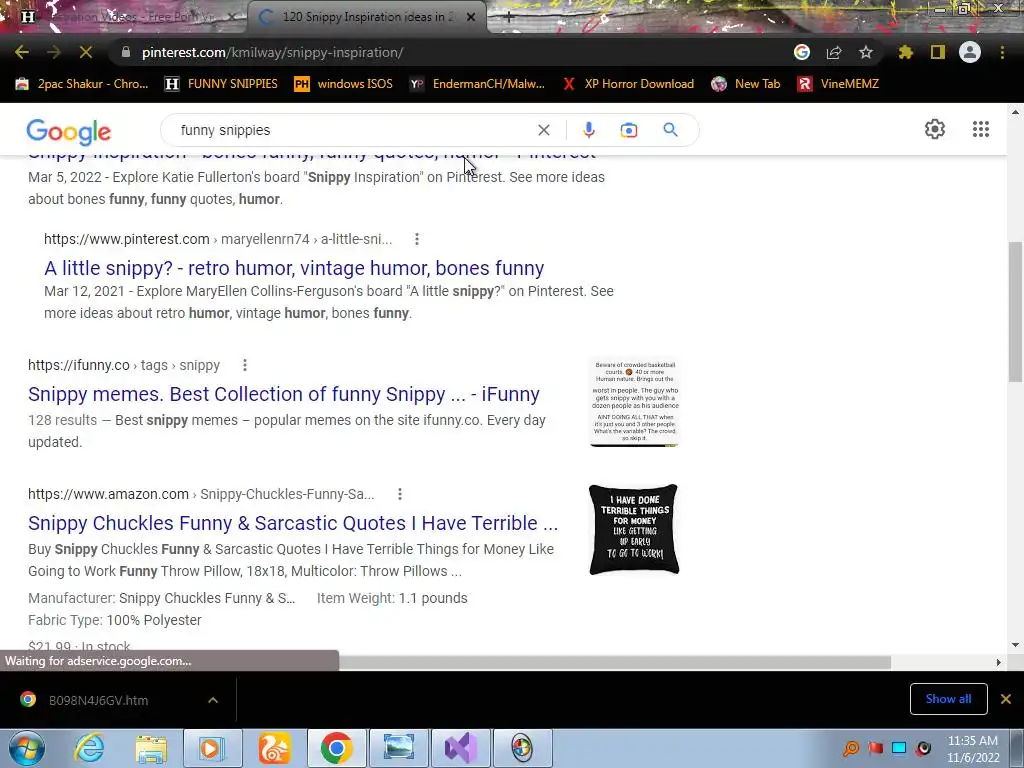Open Chrome profile avatar

click(970, 52)
